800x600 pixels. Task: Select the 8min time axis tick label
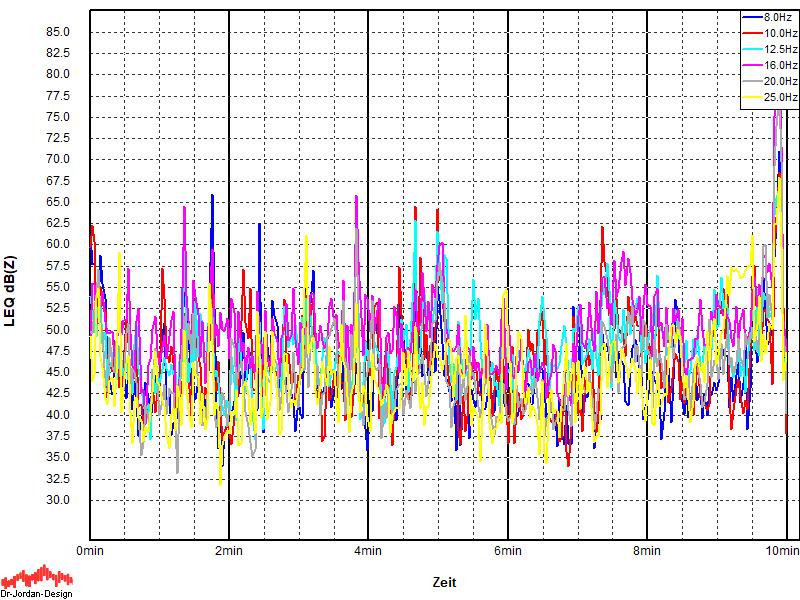coord(647,551)
